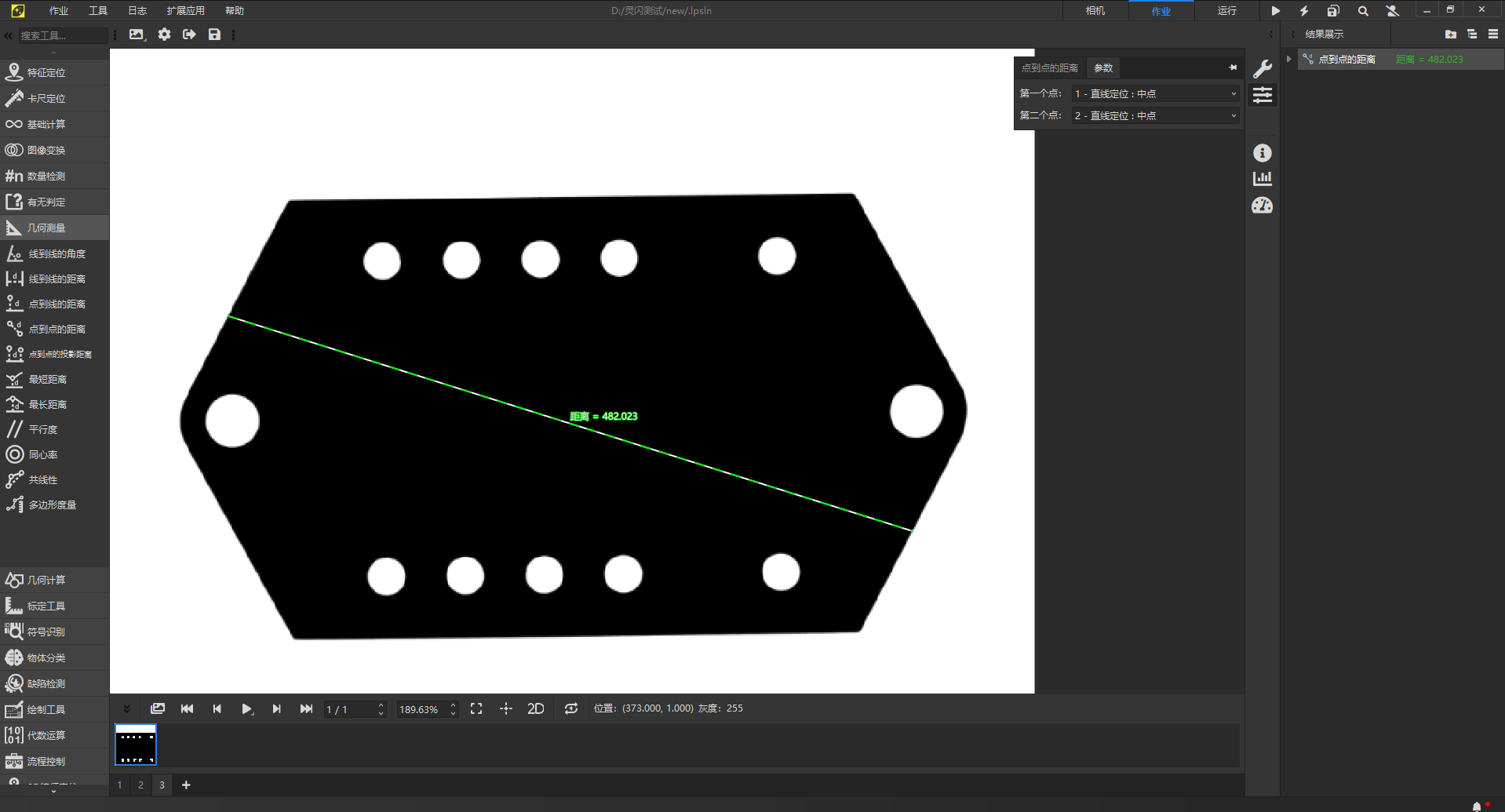Switch to the 运行 tab
Viewport: 1505px width, 812px height.
pyautogui.click(x=1226, y=11)
